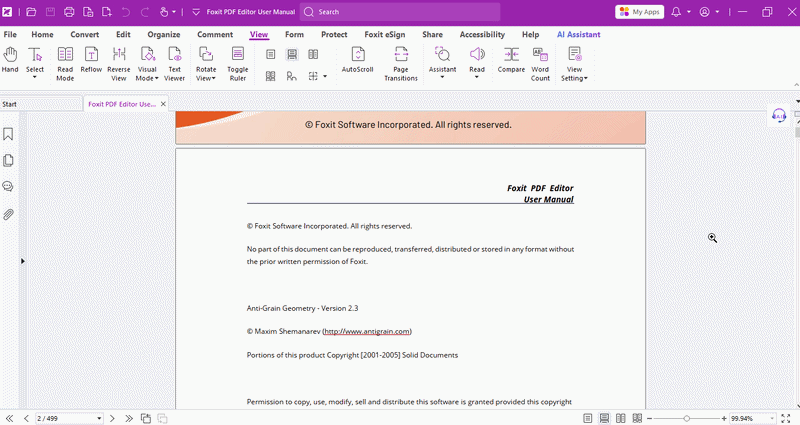Close the Foxit PDF Editor Use... tab
Image resolution: width=800 pixels, height=425 pixels.
(163, 104)
